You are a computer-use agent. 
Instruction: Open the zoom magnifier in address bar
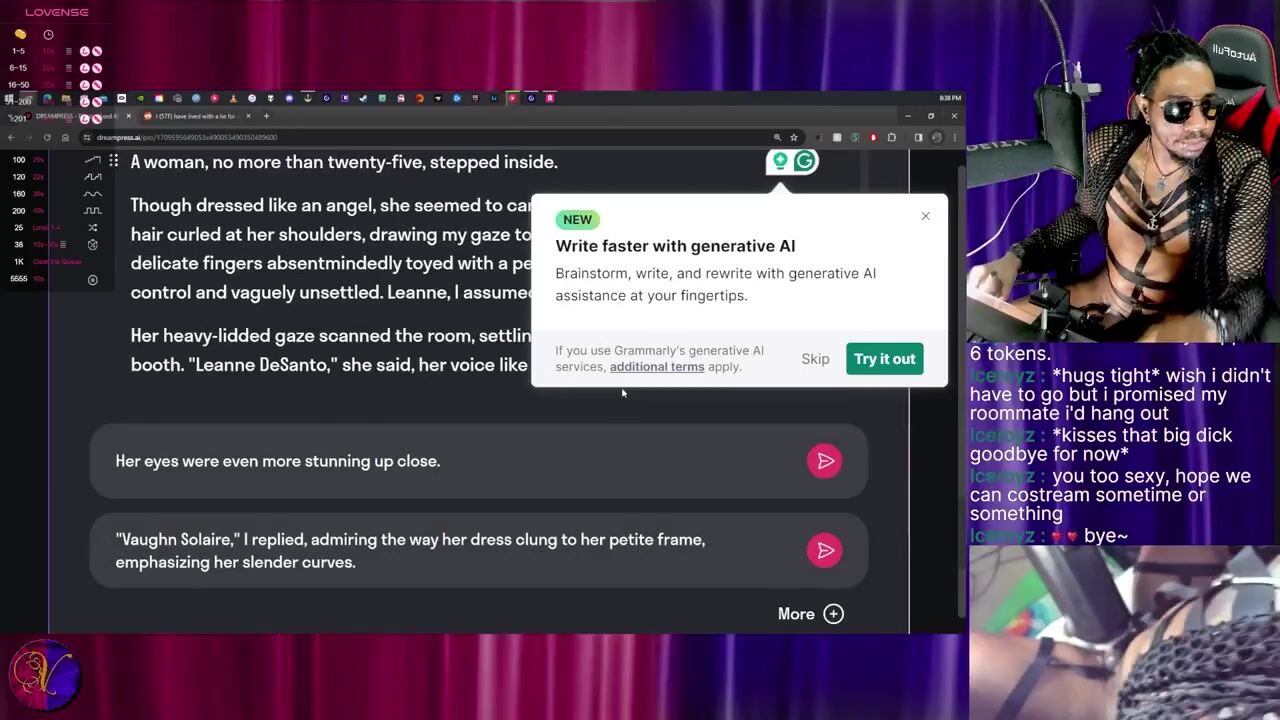[x=777, y=137]
